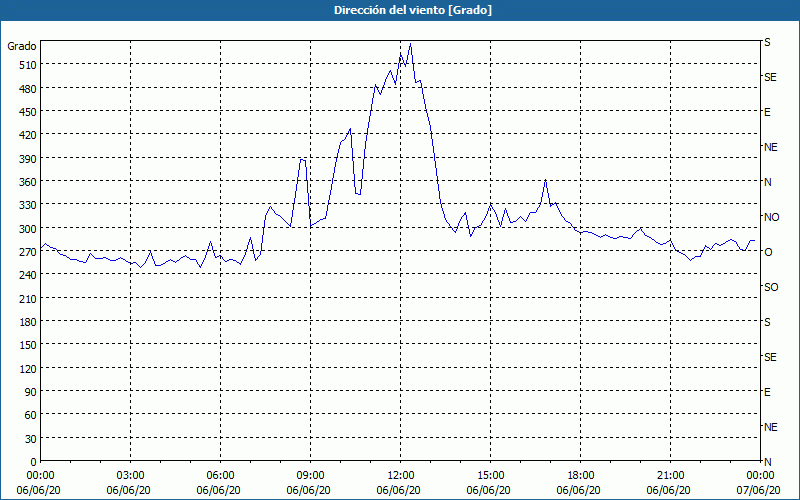800x500 pixels.
Task: Pick the 150 degree axis label
Action: 28,345
